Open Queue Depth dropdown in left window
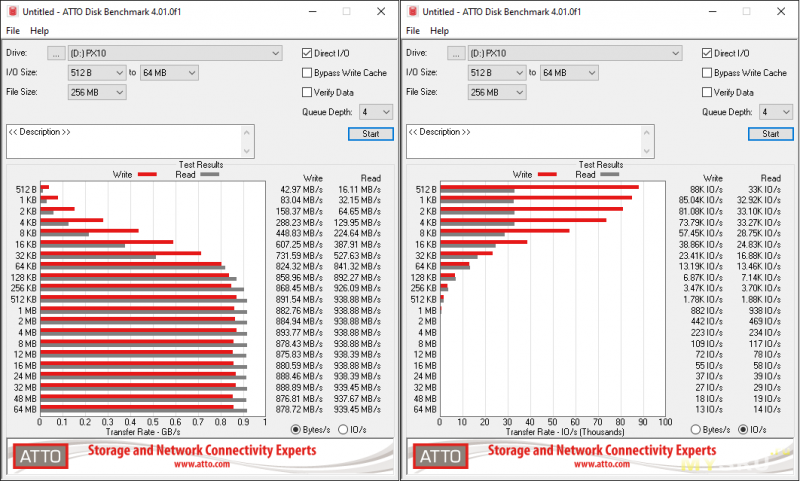 (385, 112)
